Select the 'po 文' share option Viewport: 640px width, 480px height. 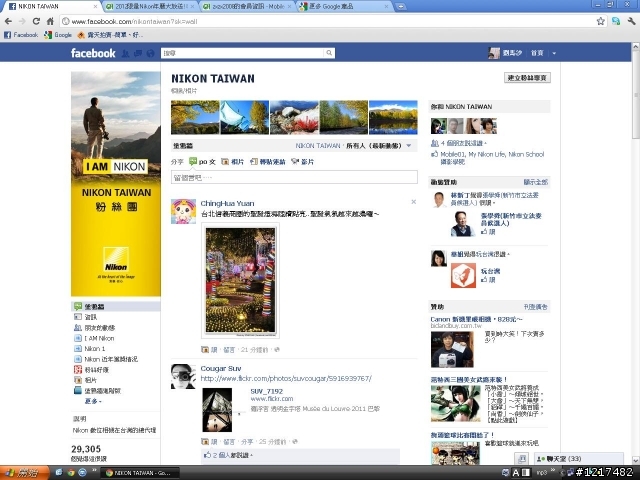[x=202, y=162]
